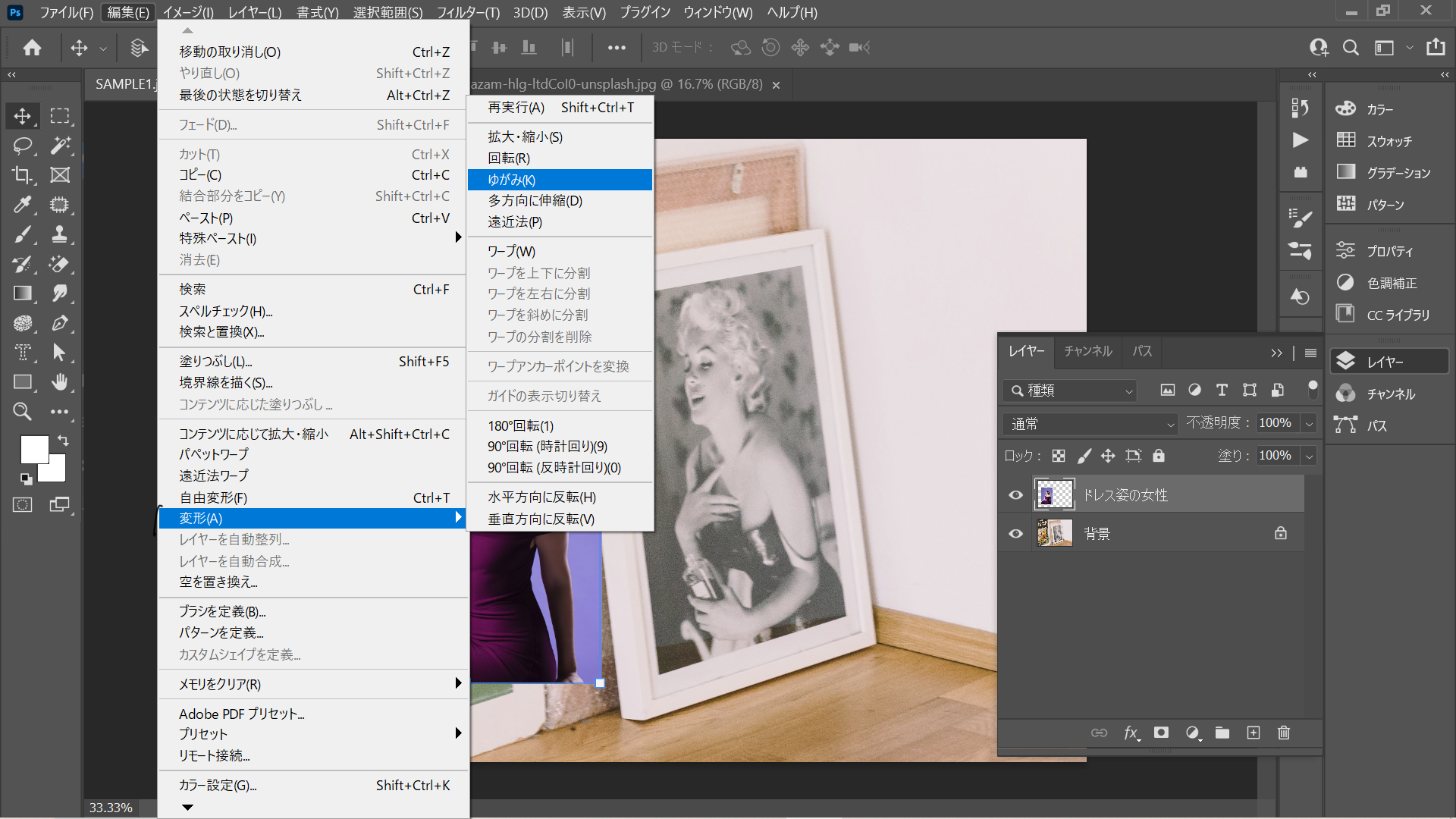Select the Clone Stamp tool
The height and width of the screenshot is (819, 1456).
(60, 234)
